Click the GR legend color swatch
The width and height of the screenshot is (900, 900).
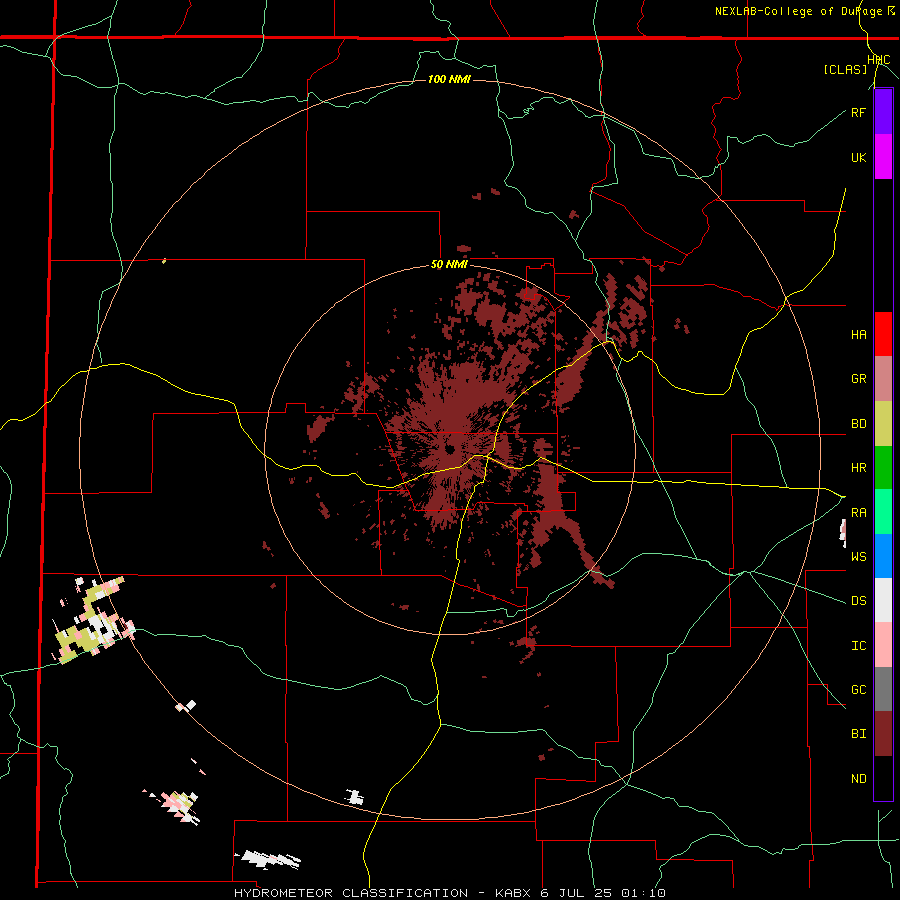click(x=883, y=379)
